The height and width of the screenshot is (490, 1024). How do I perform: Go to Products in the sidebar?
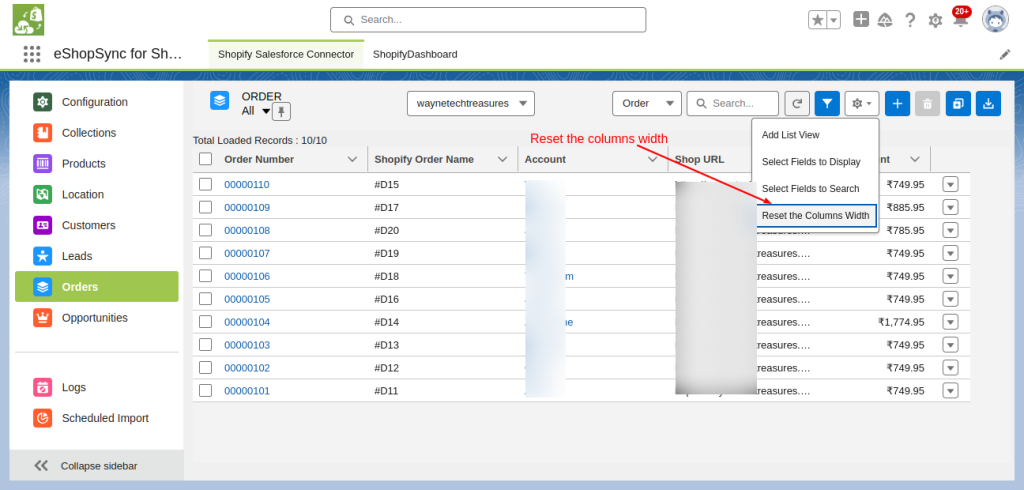pos(84,164)
